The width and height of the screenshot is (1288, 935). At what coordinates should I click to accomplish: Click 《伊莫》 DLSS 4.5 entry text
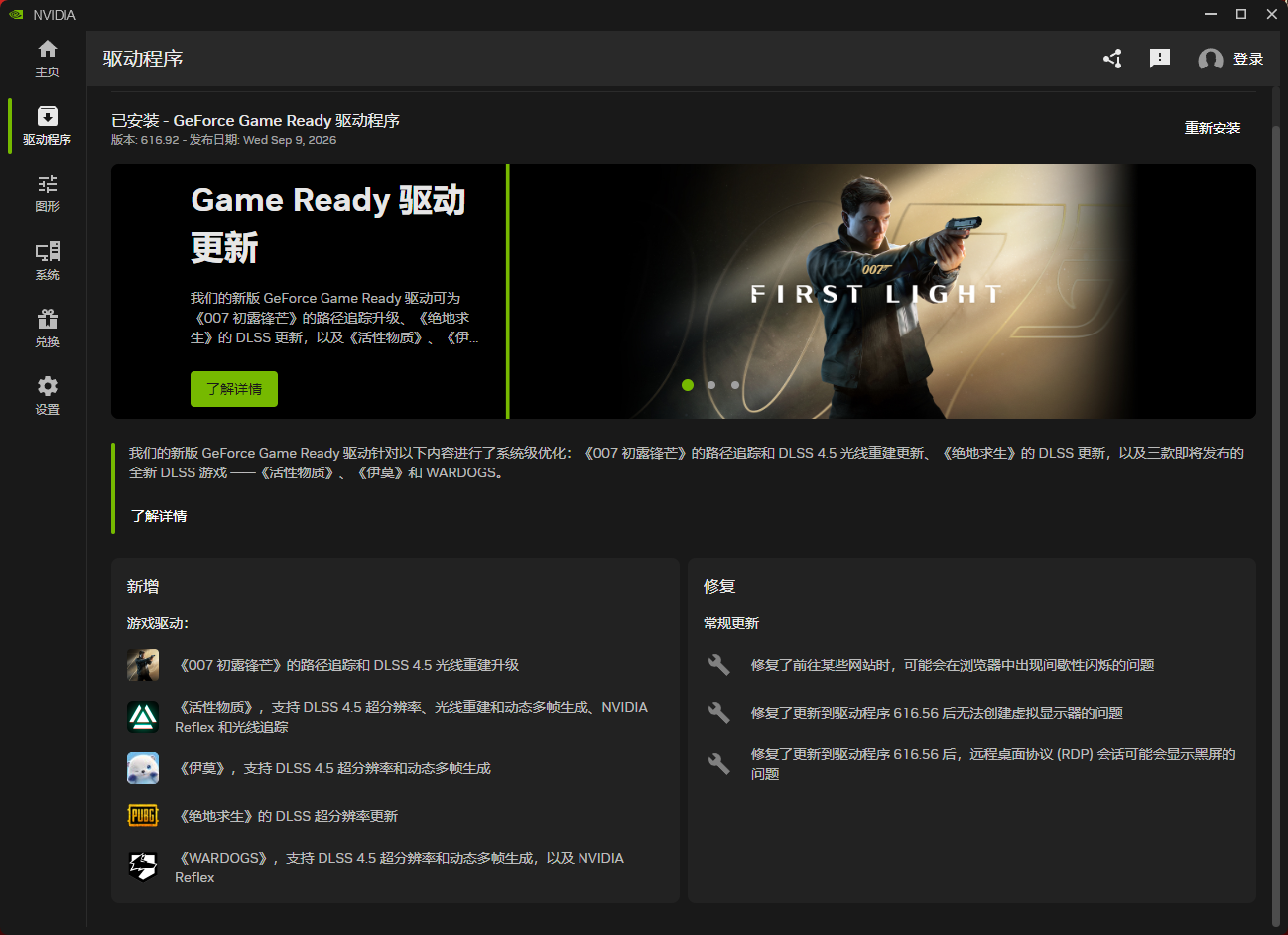click(333, 768)
